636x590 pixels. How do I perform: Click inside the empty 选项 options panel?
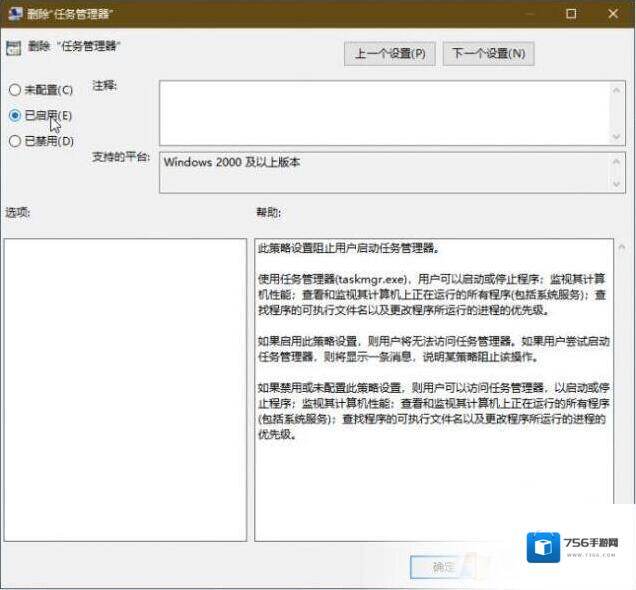point(125,390)
